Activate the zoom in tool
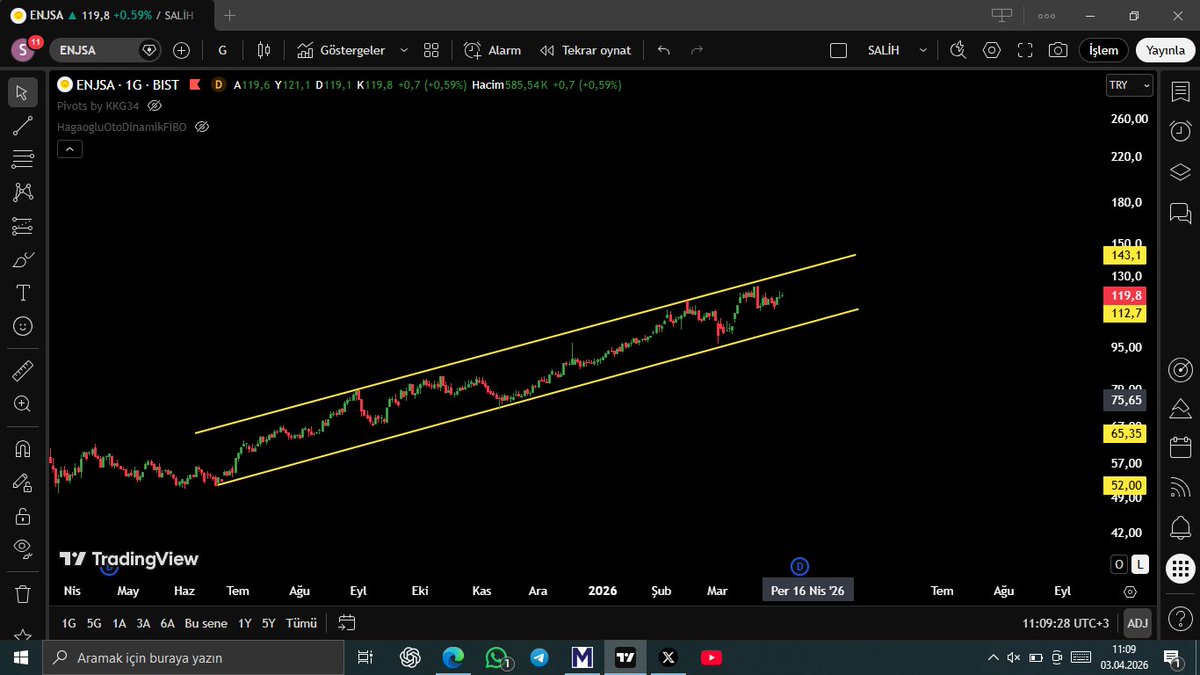This screenshot has height=675, width=1200. pyautogui.click(x=22, y=404)
